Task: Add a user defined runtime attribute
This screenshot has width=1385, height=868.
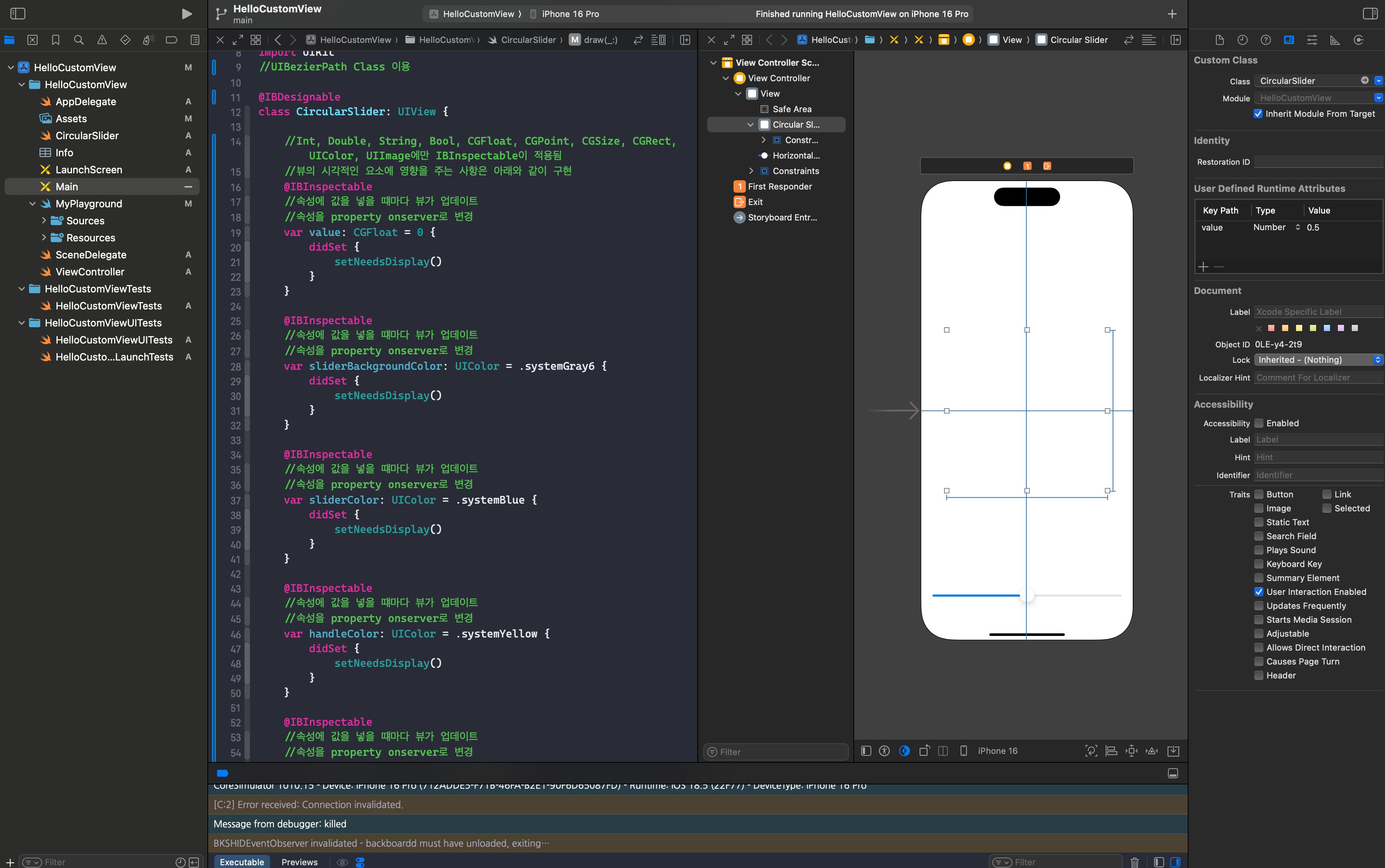Action: pyautogui.click(x=1203, y=267)
